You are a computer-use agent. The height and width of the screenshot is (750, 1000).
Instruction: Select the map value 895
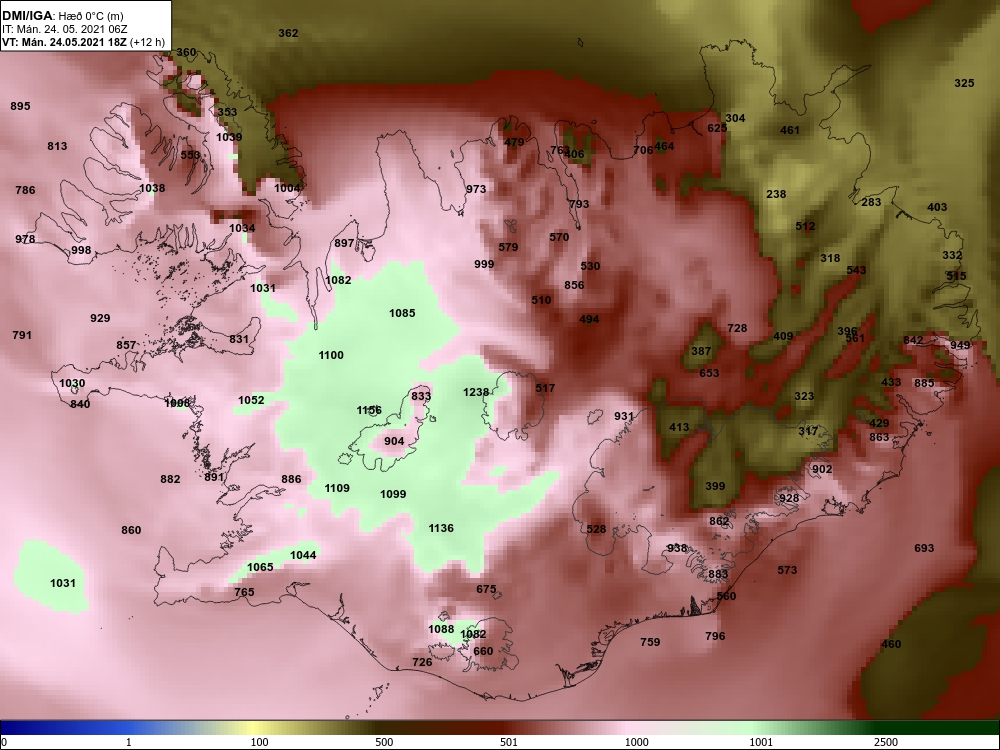coord(20,107)
